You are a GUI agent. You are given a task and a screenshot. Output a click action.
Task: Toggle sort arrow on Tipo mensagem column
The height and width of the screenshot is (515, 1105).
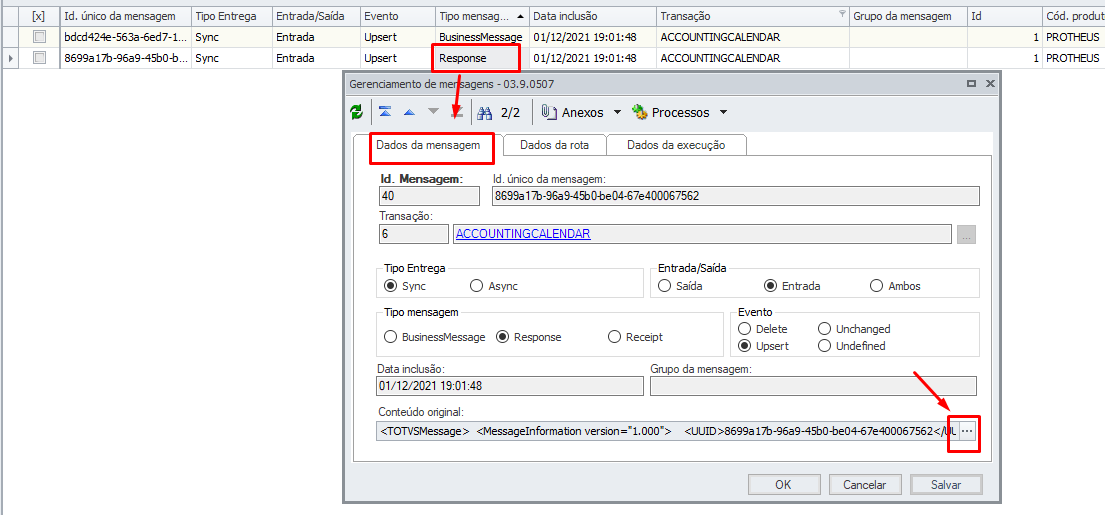click(520, 16)
